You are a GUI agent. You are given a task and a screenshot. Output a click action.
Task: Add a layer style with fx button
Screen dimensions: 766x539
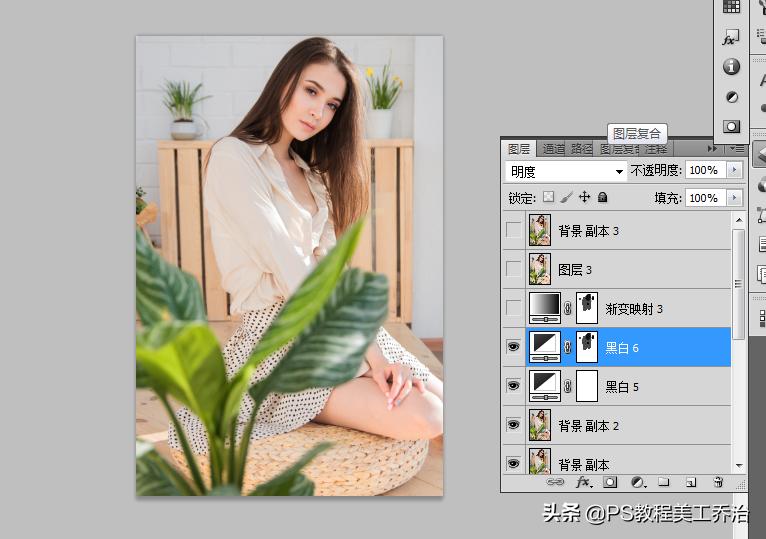click(x=583, y=482)
